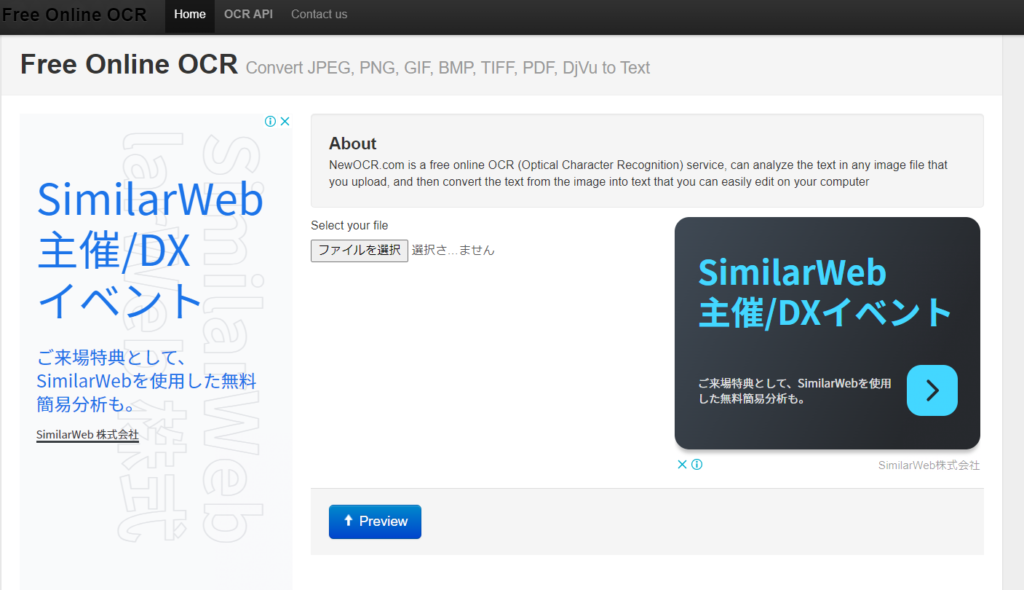Open ad info icon on left banner
The width and height of the screenshot is (1024, 590).
coord(270,121)
